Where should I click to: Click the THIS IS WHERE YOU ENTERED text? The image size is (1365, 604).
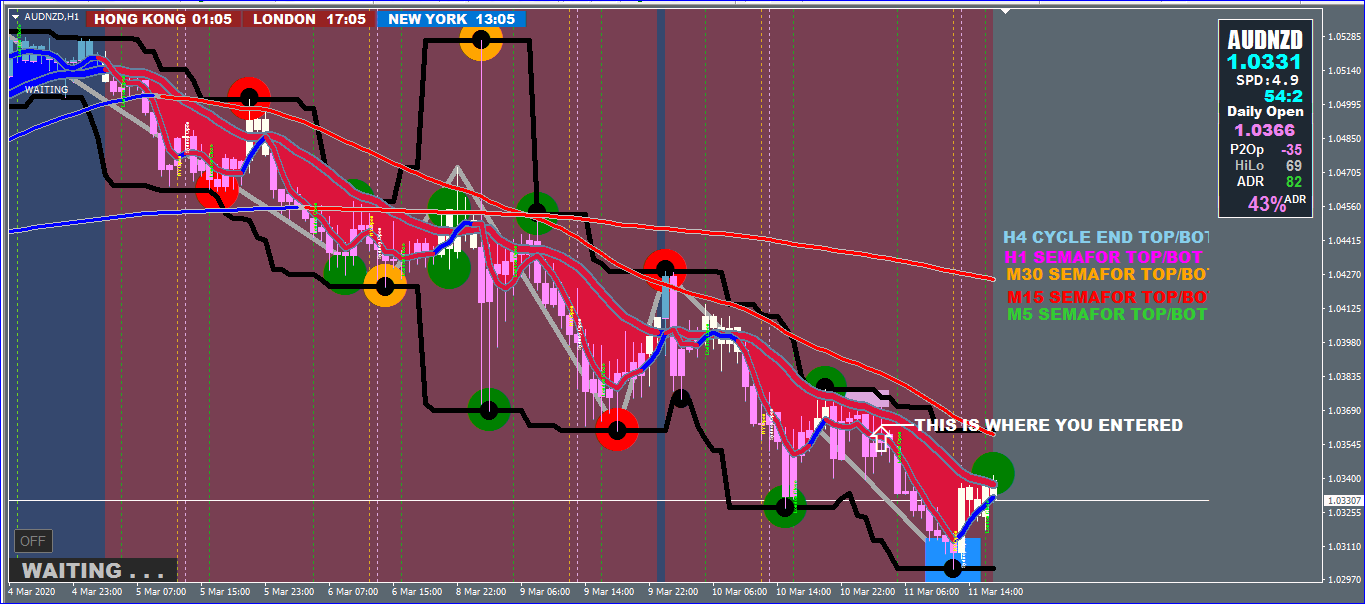click(x=1048, y=425)
